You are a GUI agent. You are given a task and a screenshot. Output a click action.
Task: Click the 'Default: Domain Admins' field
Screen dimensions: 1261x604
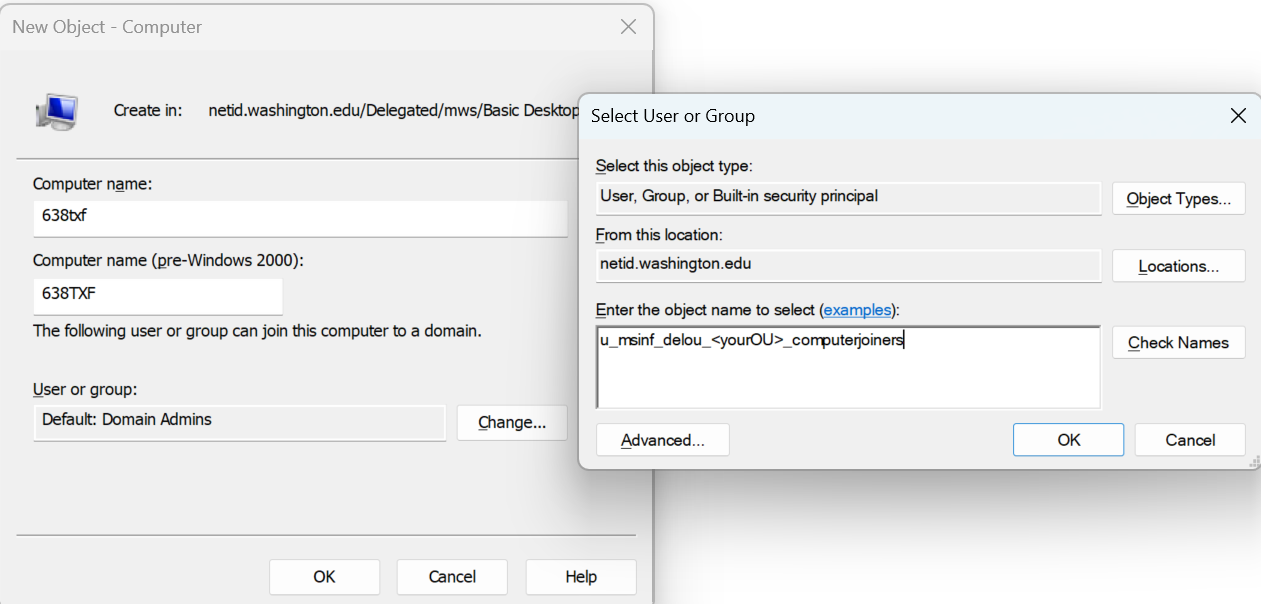239,422
